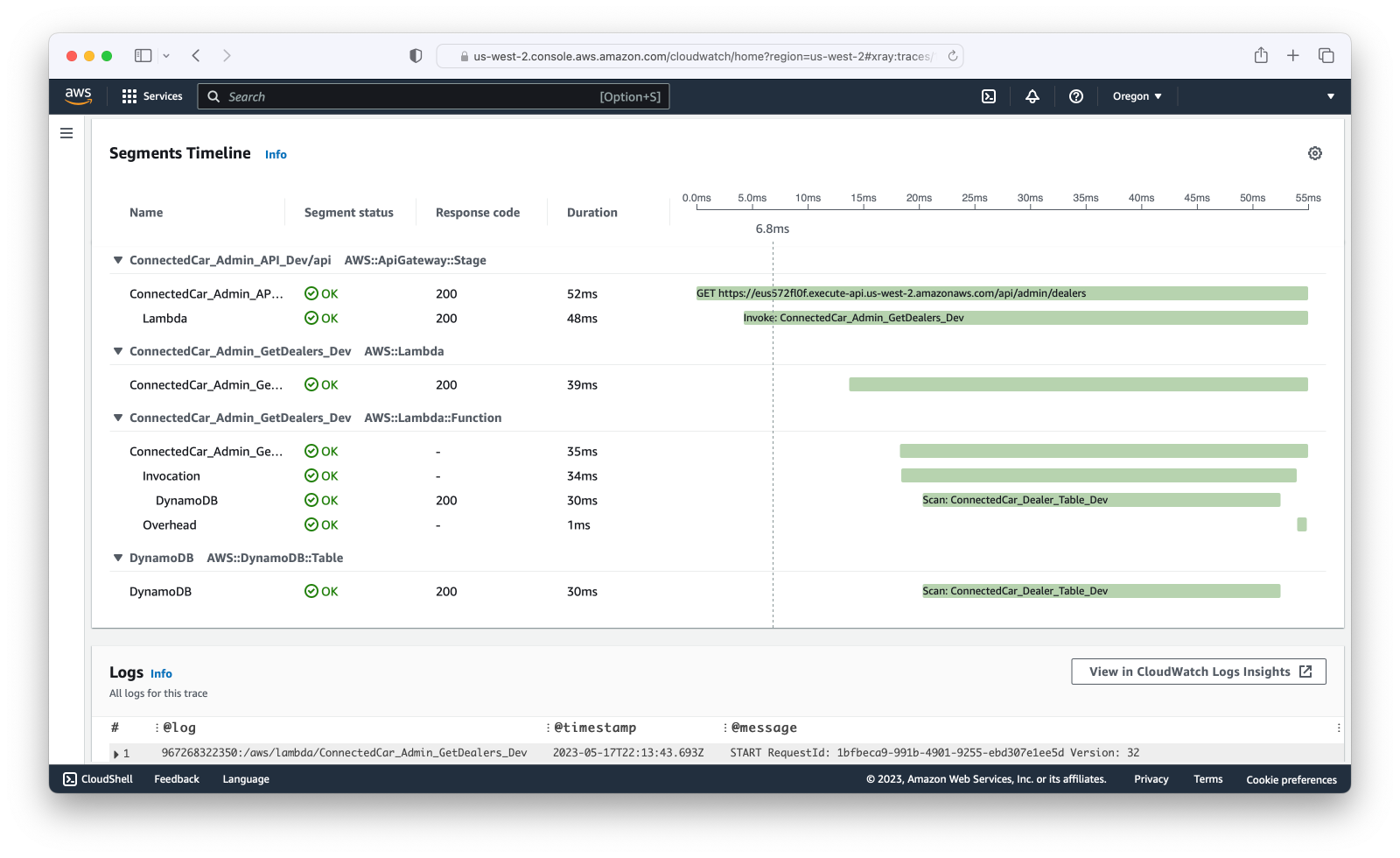Go forward with the browser forward arrow
Image resolution: width=1400 pixels, height=858 pixels.
click(227, 55)
